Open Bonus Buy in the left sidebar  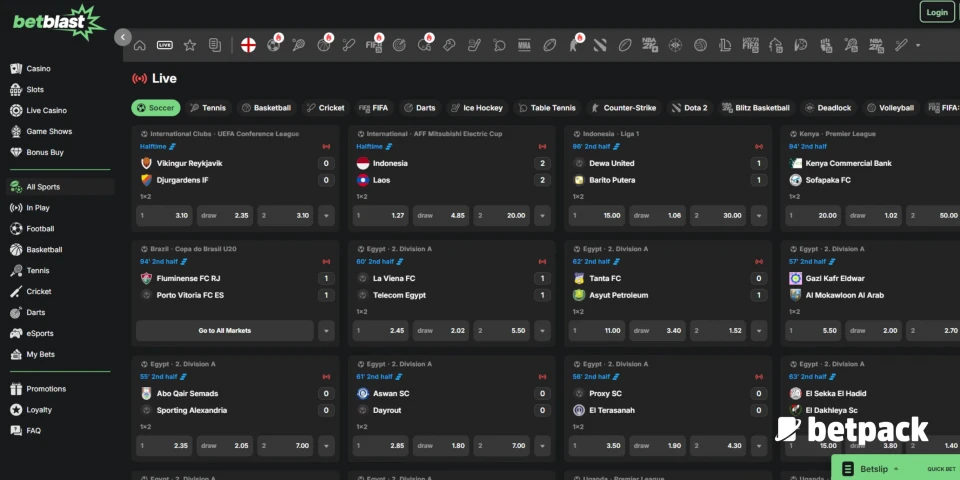(45, 152)
